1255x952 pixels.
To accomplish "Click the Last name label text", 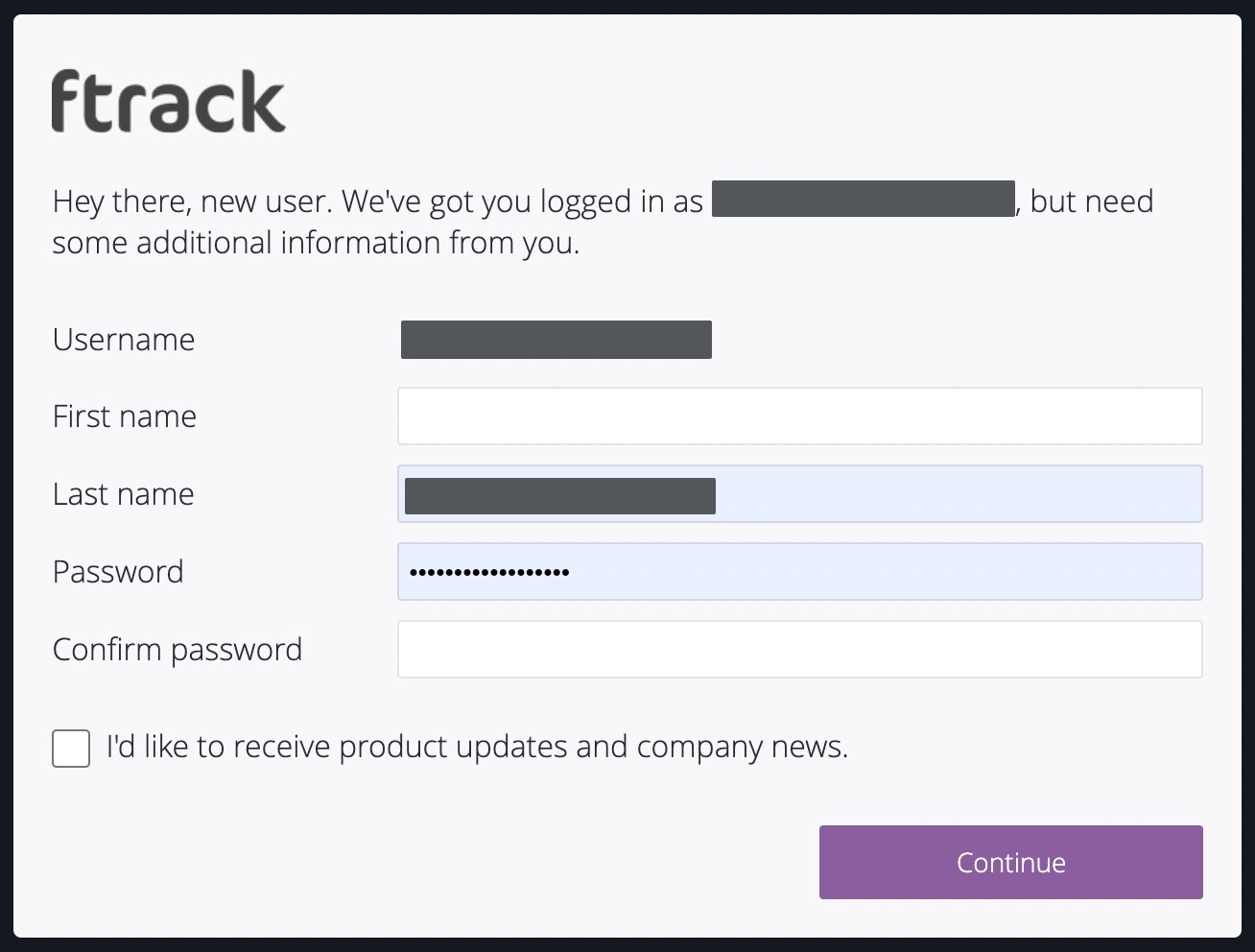I will coord(124,494).
